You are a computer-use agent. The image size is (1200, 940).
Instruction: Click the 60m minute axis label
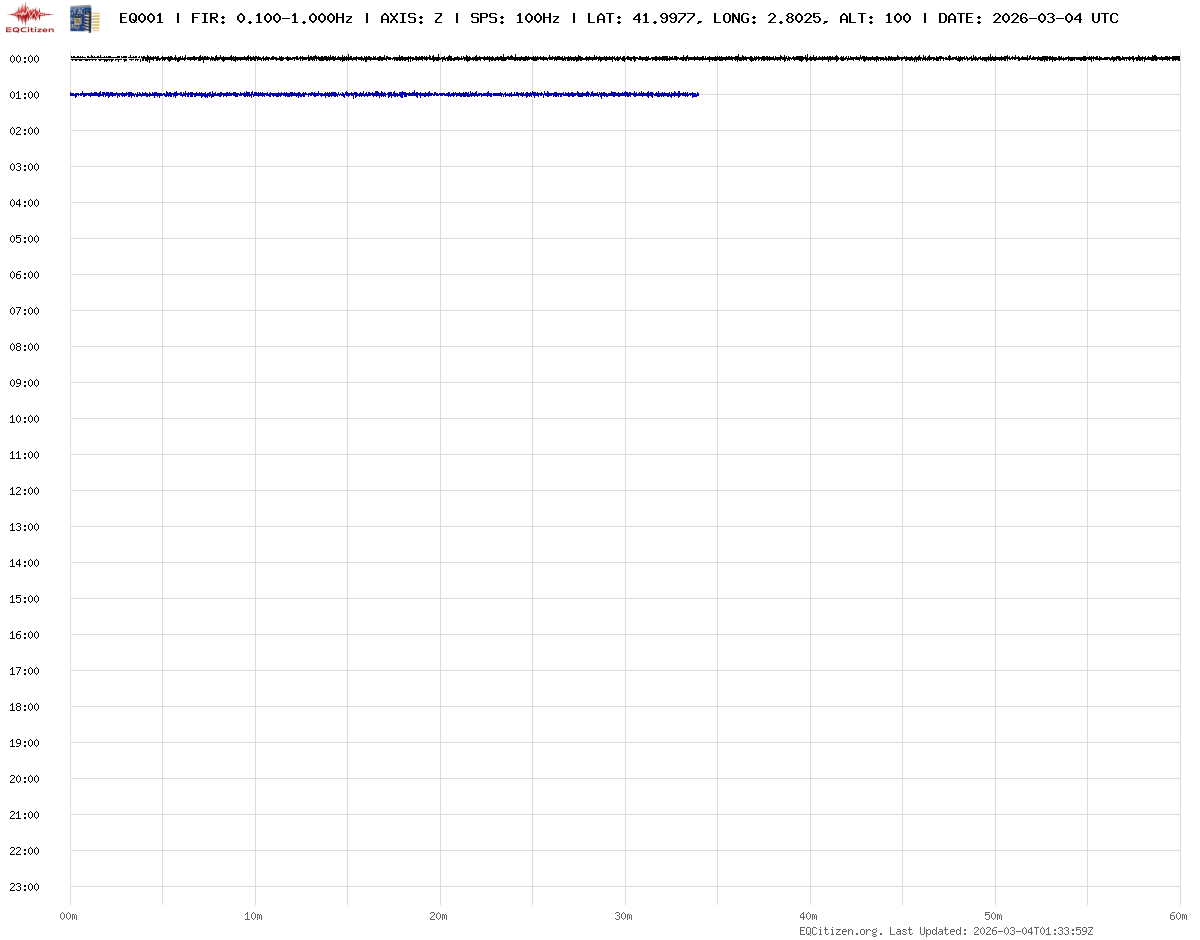click(x=1178, y=917)
